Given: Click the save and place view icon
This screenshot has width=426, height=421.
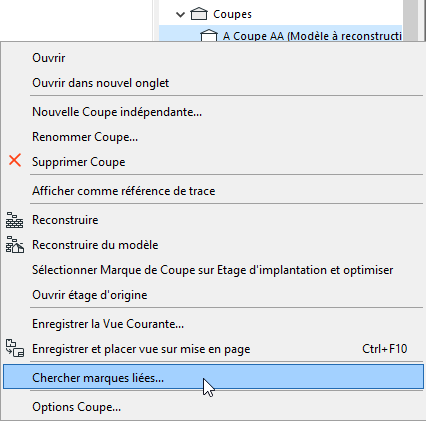Looking at the screenshot, I should (x=15, y=348).
